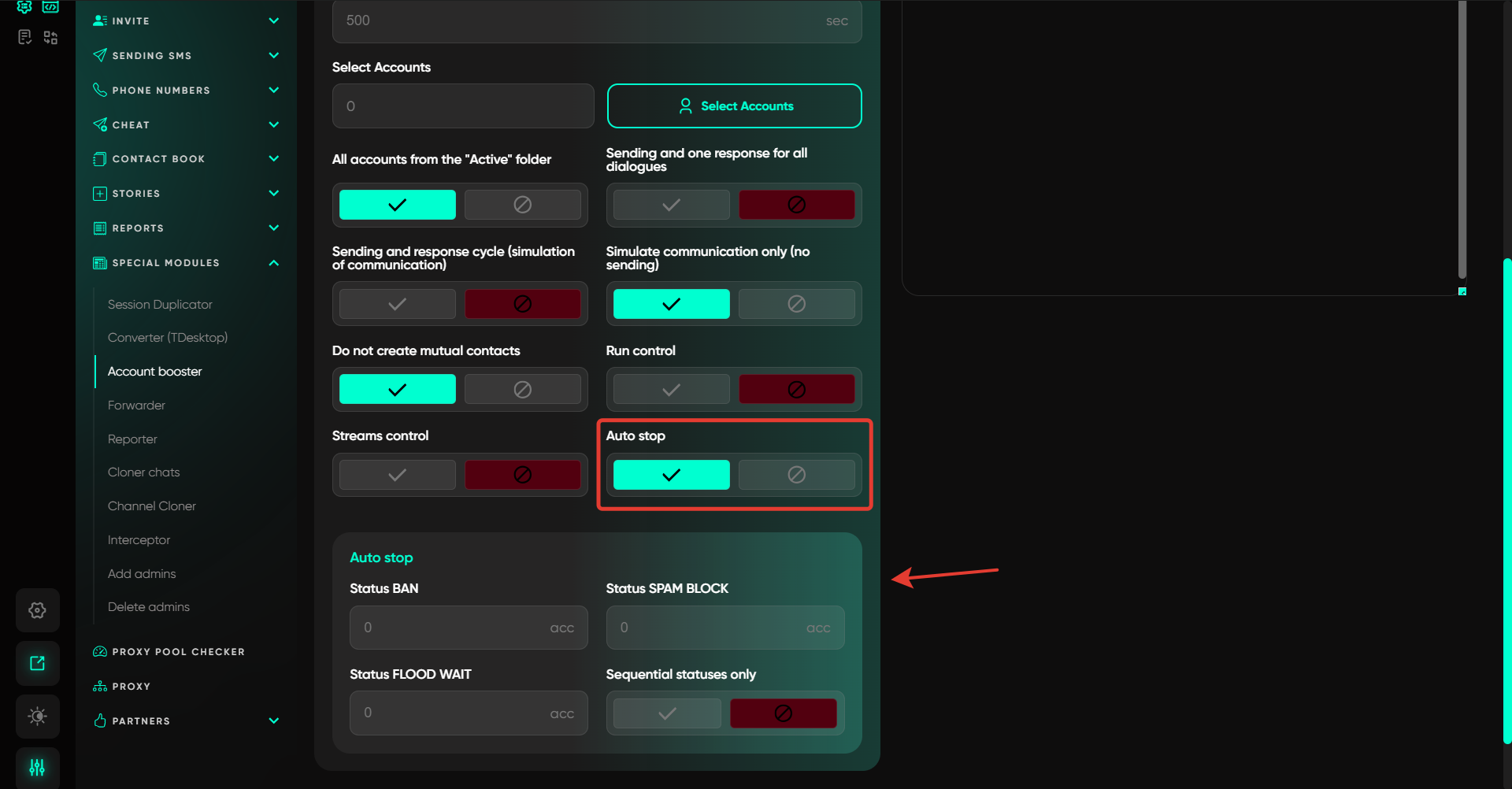Click the external link icon button
The height and width of the screenshot is (789, 1512).
click(37, 663)
